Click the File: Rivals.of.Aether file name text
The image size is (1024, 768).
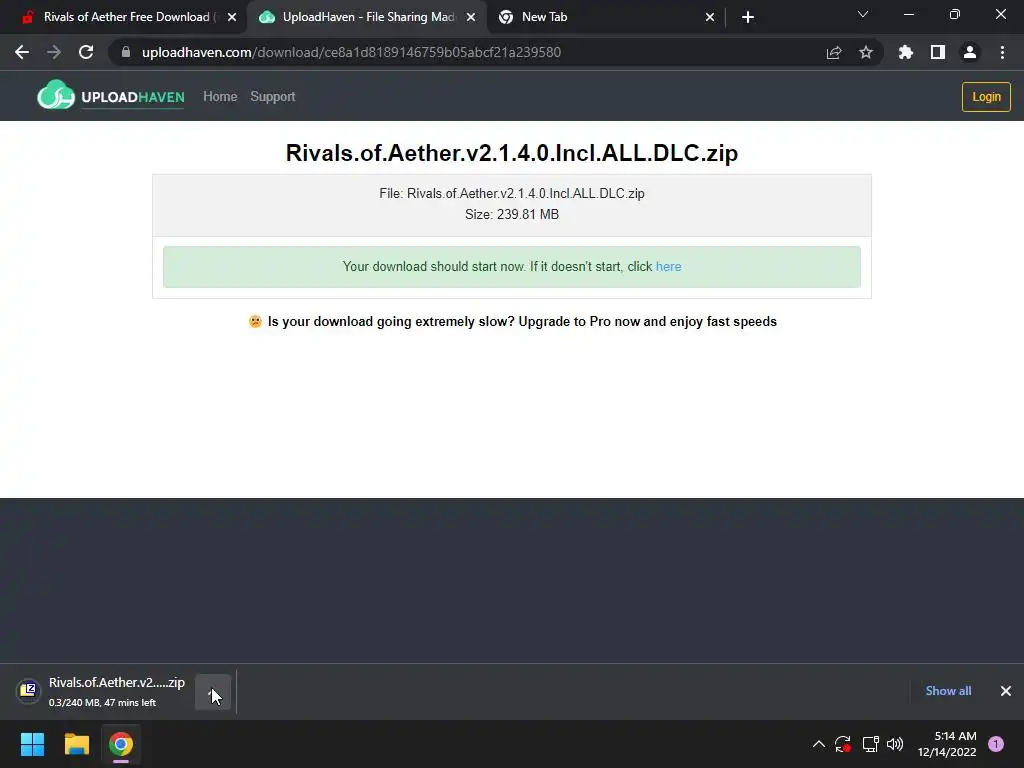(512, 193)
